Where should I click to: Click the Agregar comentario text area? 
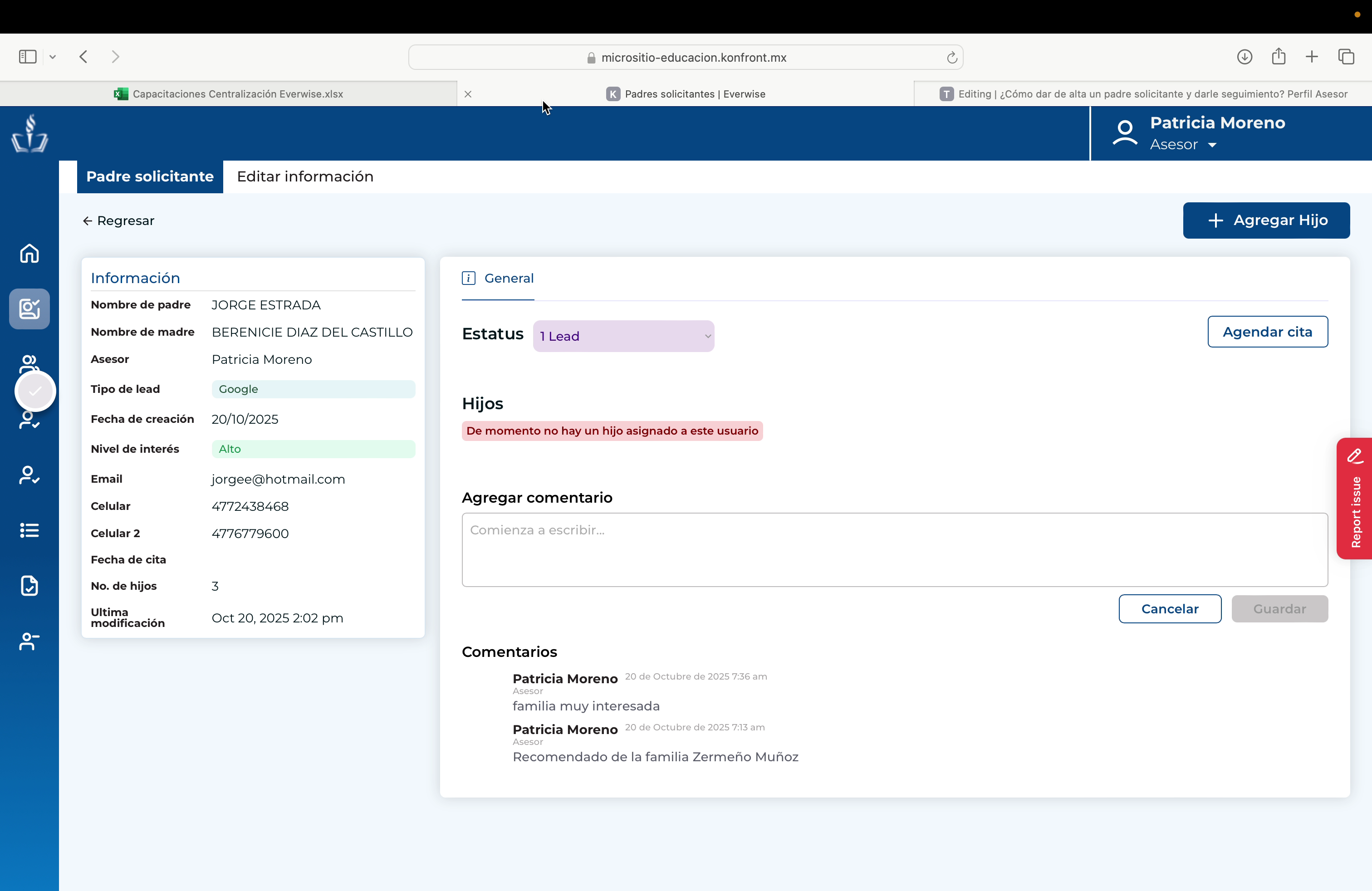click(895, 550)
